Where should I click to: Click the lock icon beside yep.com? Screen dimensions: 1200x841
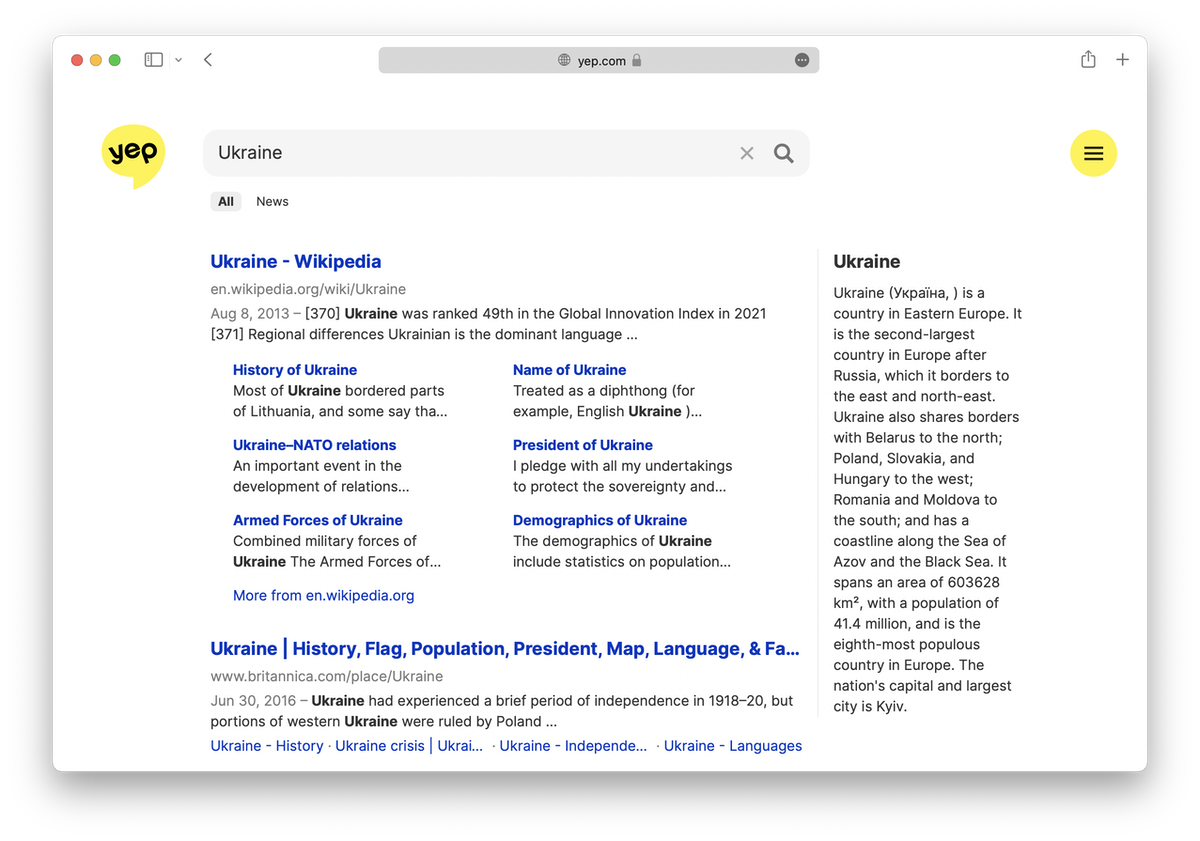click(x=636, y=60)
